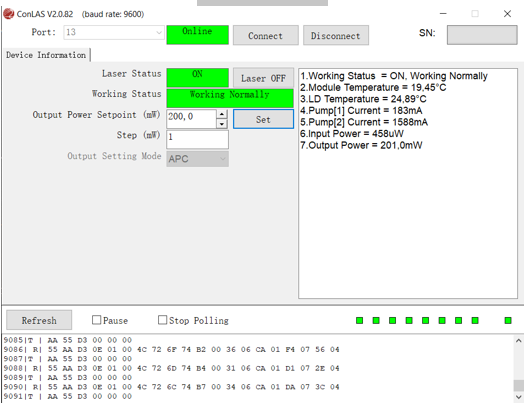Viewport: 527px width, 409px height.
Task: Click the Output Power Setpoint field
Action: [x=192, y=119]
